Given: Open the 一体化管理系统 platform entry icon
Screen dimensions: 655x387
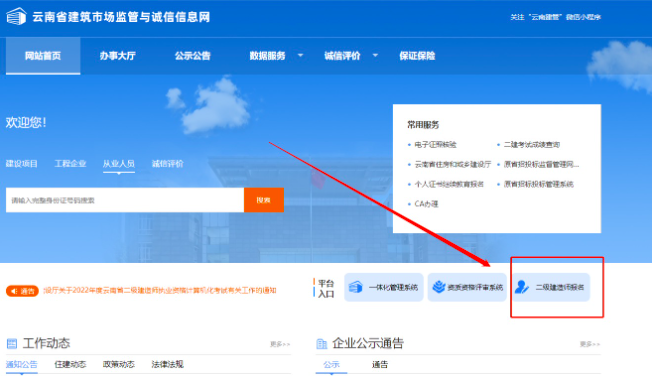Looking at the screenshot, I should point(355,287).
